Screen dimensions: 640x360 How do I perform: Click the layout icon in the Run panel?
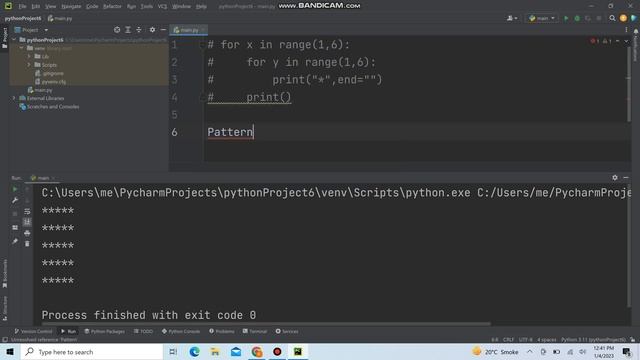(x=15, y=228)
